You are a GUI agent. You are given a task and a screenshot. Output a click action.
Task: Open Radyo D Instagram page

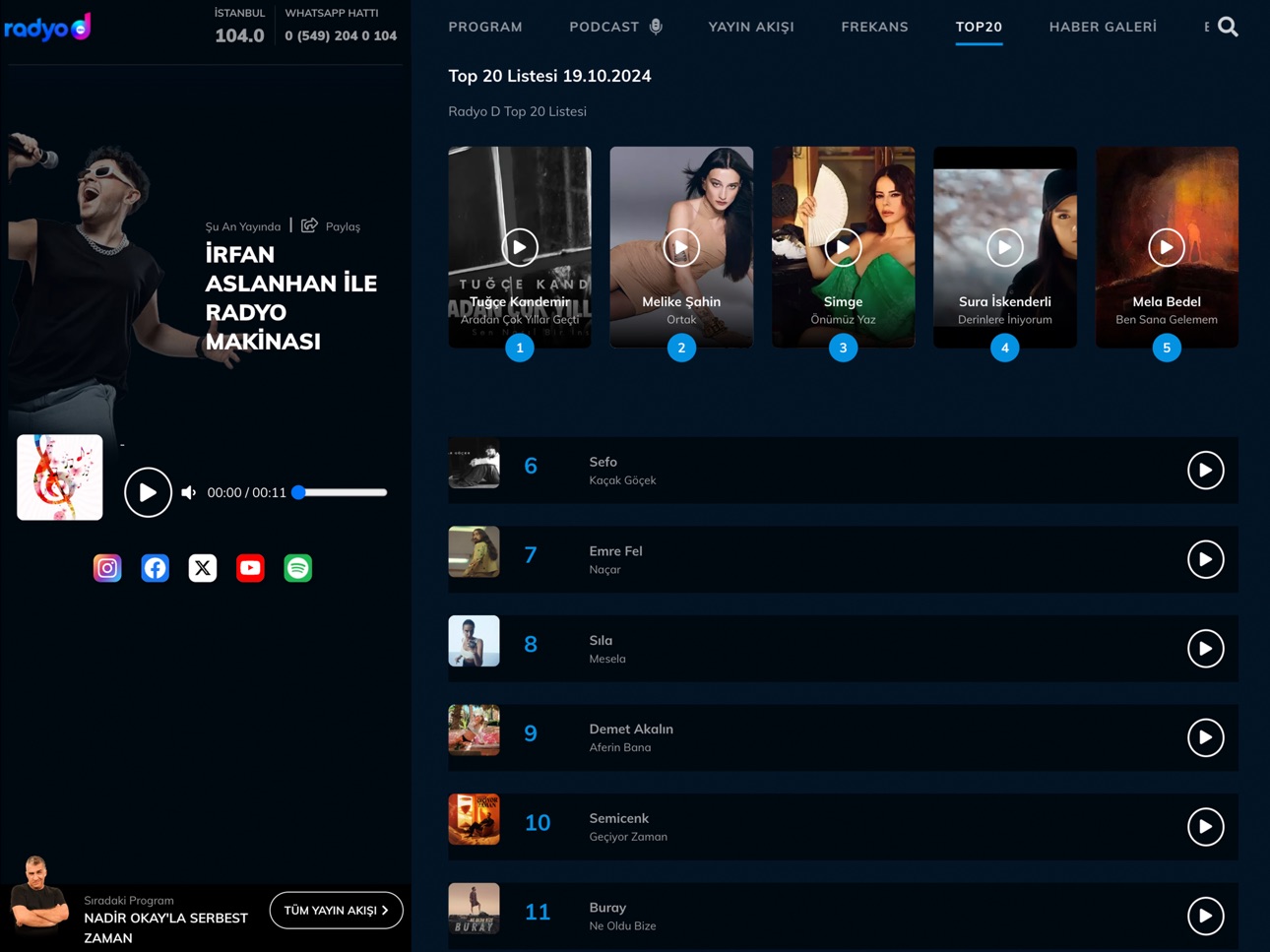[107, 568]
